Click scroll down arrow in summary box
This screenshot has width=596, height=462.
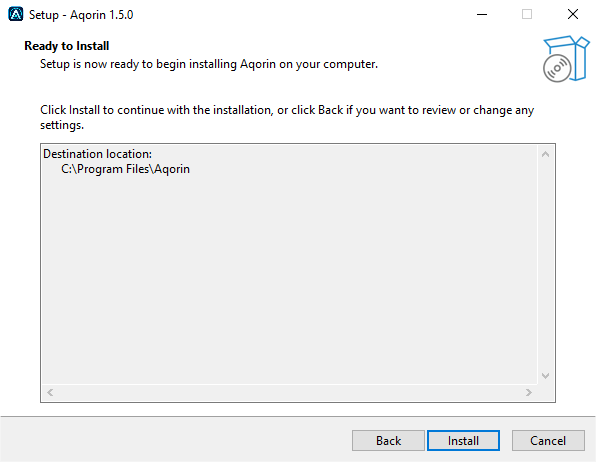(x=545, y=376)
